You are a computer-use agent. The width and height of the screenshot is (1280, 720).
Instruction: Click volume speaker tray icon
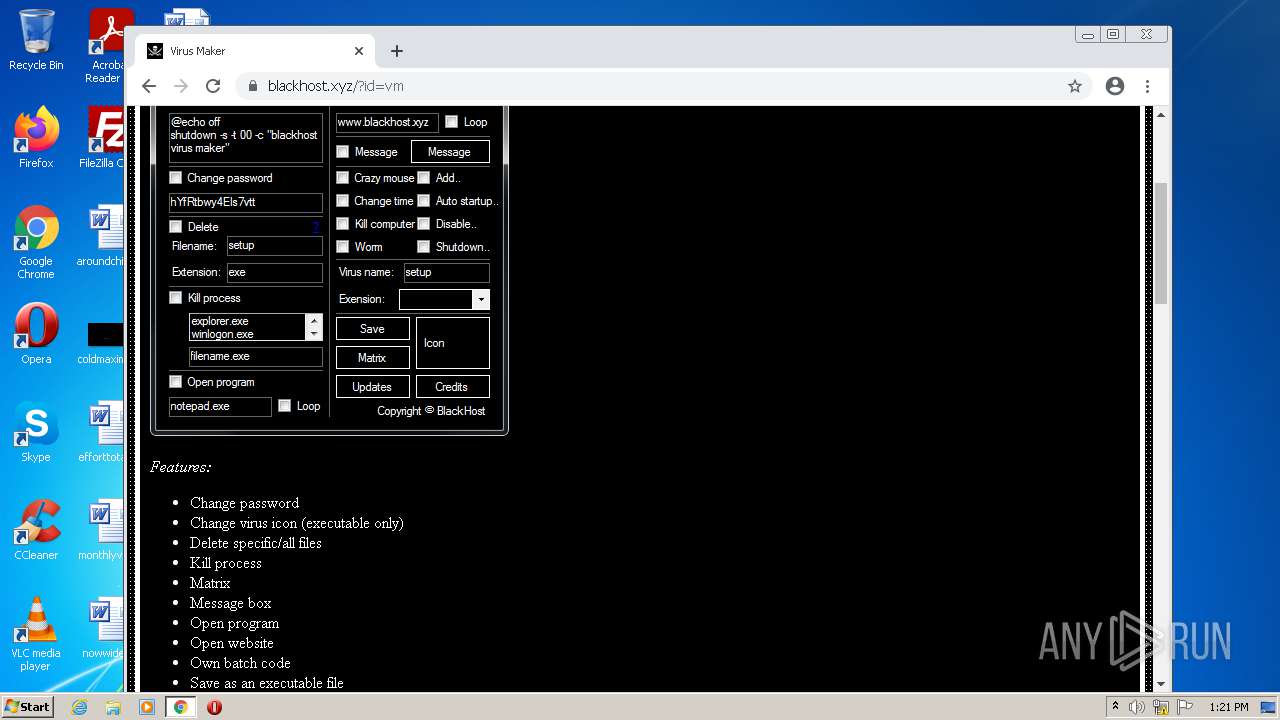click(1137, 707)
